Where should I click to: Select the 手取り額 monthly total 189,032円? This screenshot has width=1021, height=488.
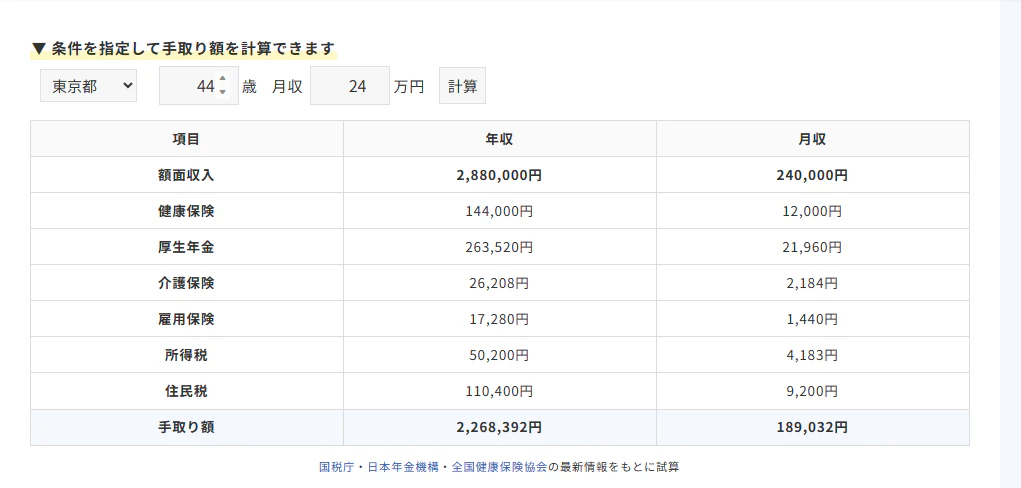[812, 427]
